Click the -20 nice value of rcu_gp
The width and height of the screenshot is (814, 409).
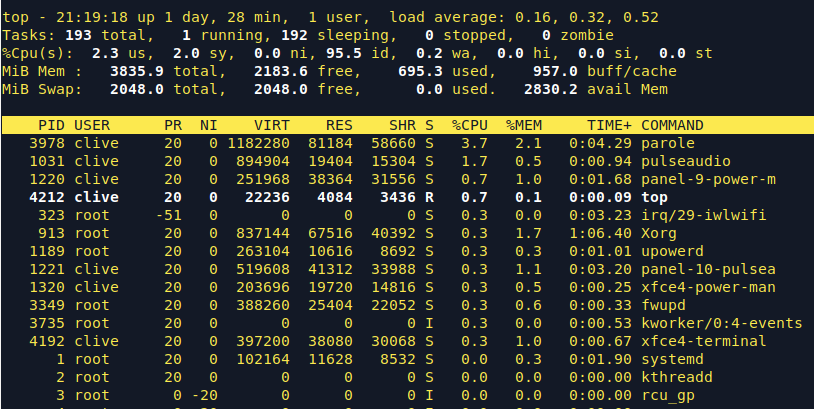pos(204,396)
